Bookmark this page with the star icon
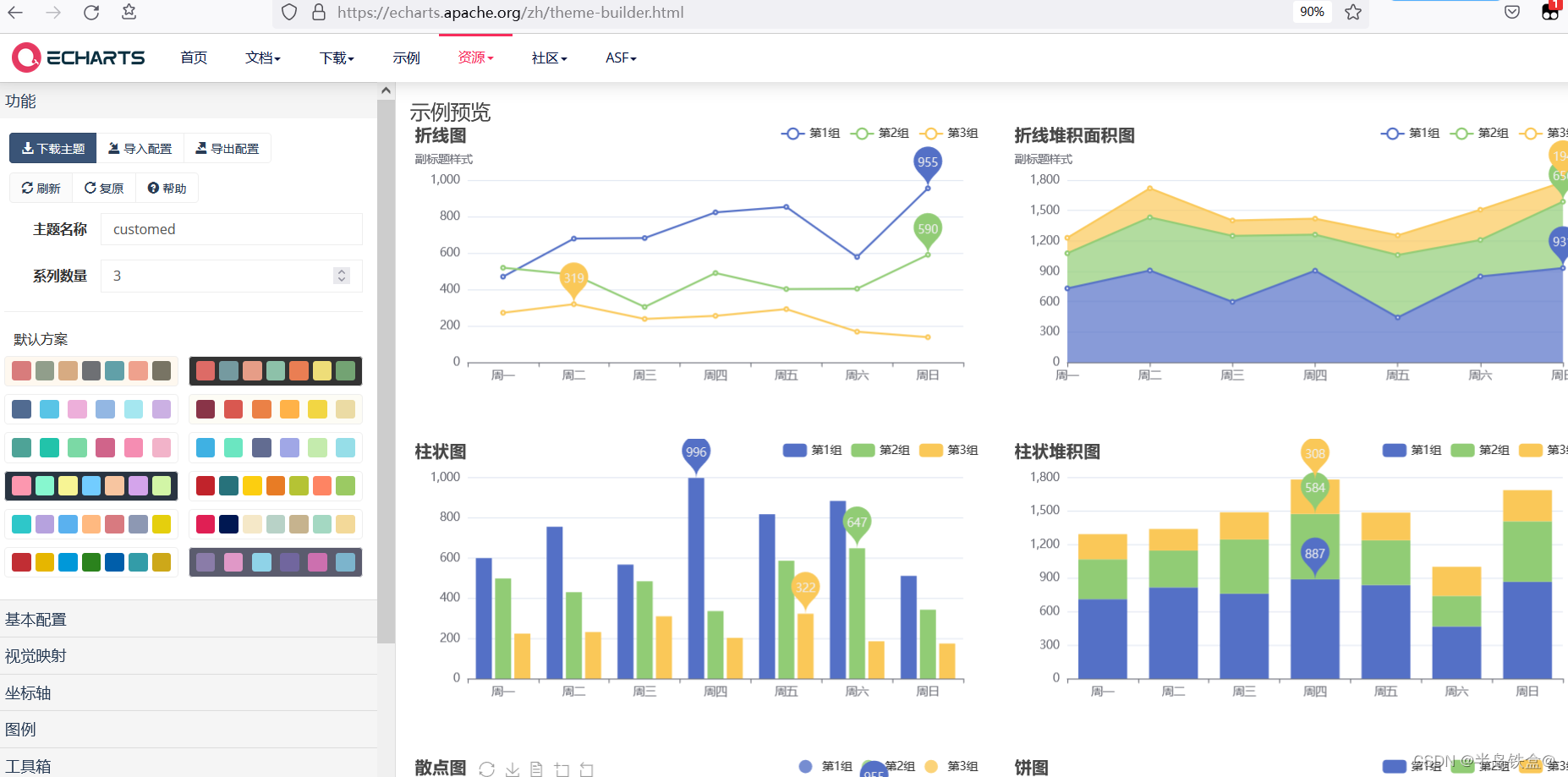 [1353, 12]
